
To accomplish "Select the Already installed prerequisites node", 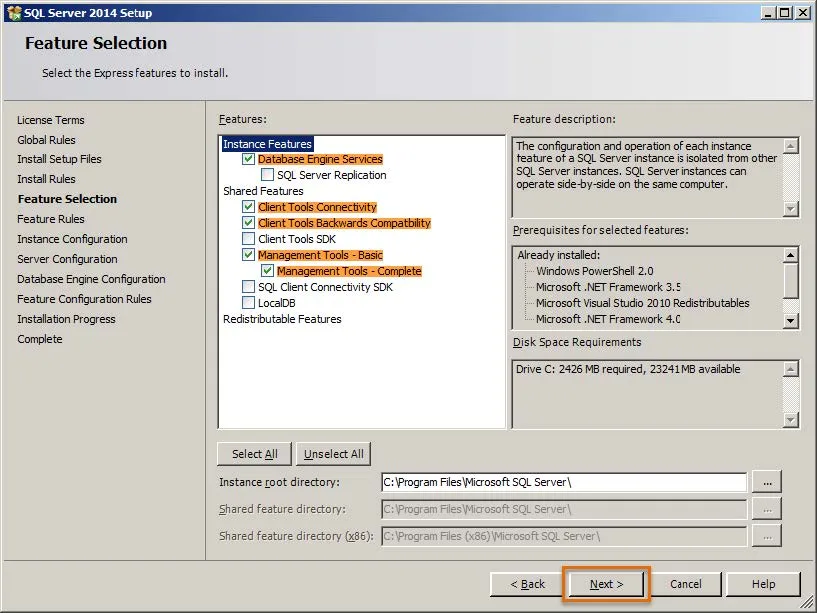I will pyautogui.click(x=559, y=255).
